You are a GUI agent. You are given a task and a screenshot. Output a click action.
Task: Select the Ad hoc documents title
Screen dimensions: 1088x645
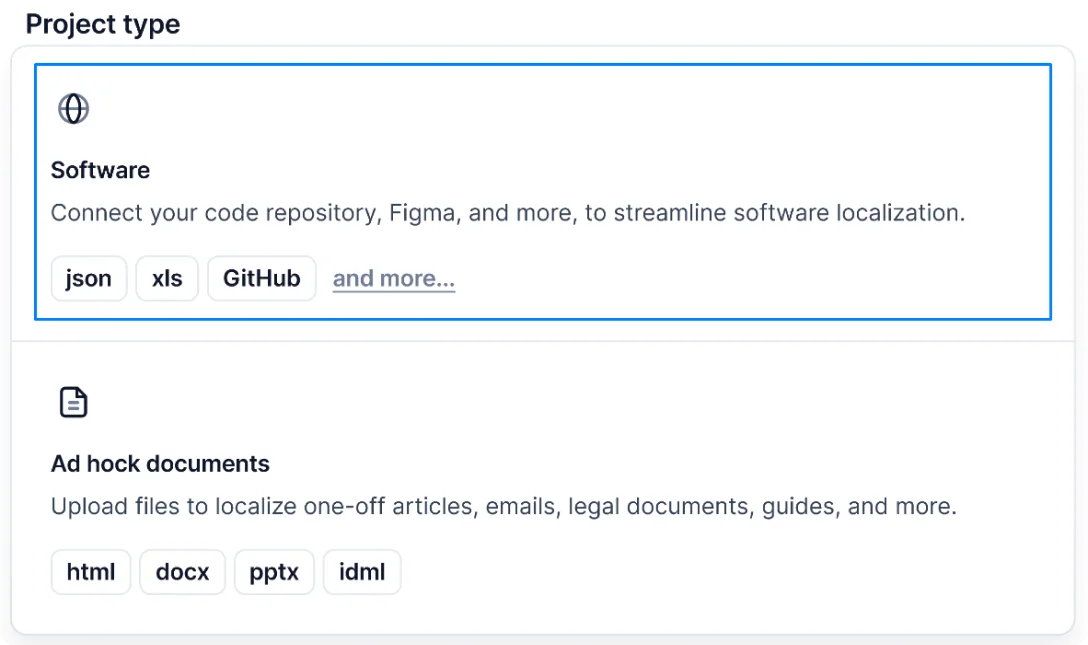pos(160,464)
